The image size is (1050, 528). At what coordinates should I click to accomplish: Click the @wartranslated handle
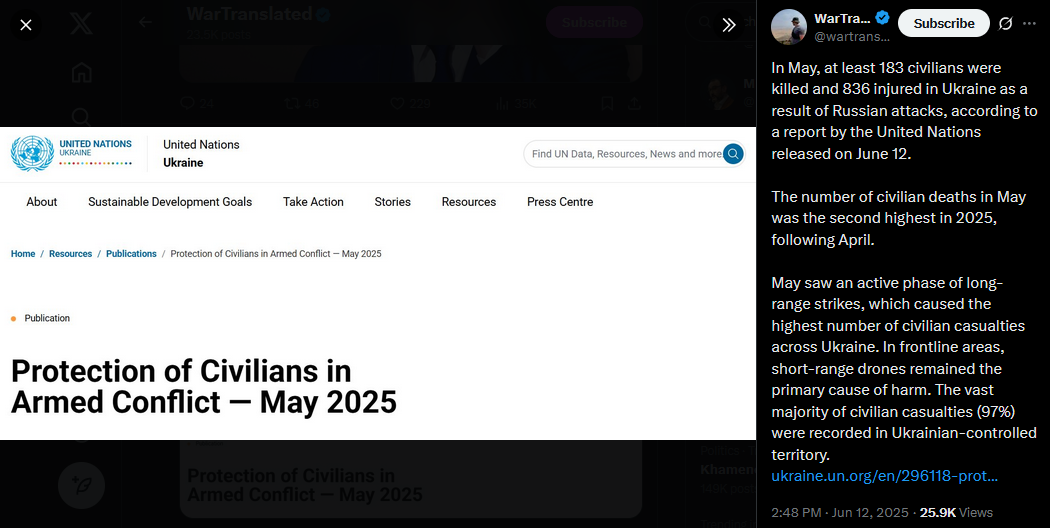pyautogui.click(x=852, y=37)
